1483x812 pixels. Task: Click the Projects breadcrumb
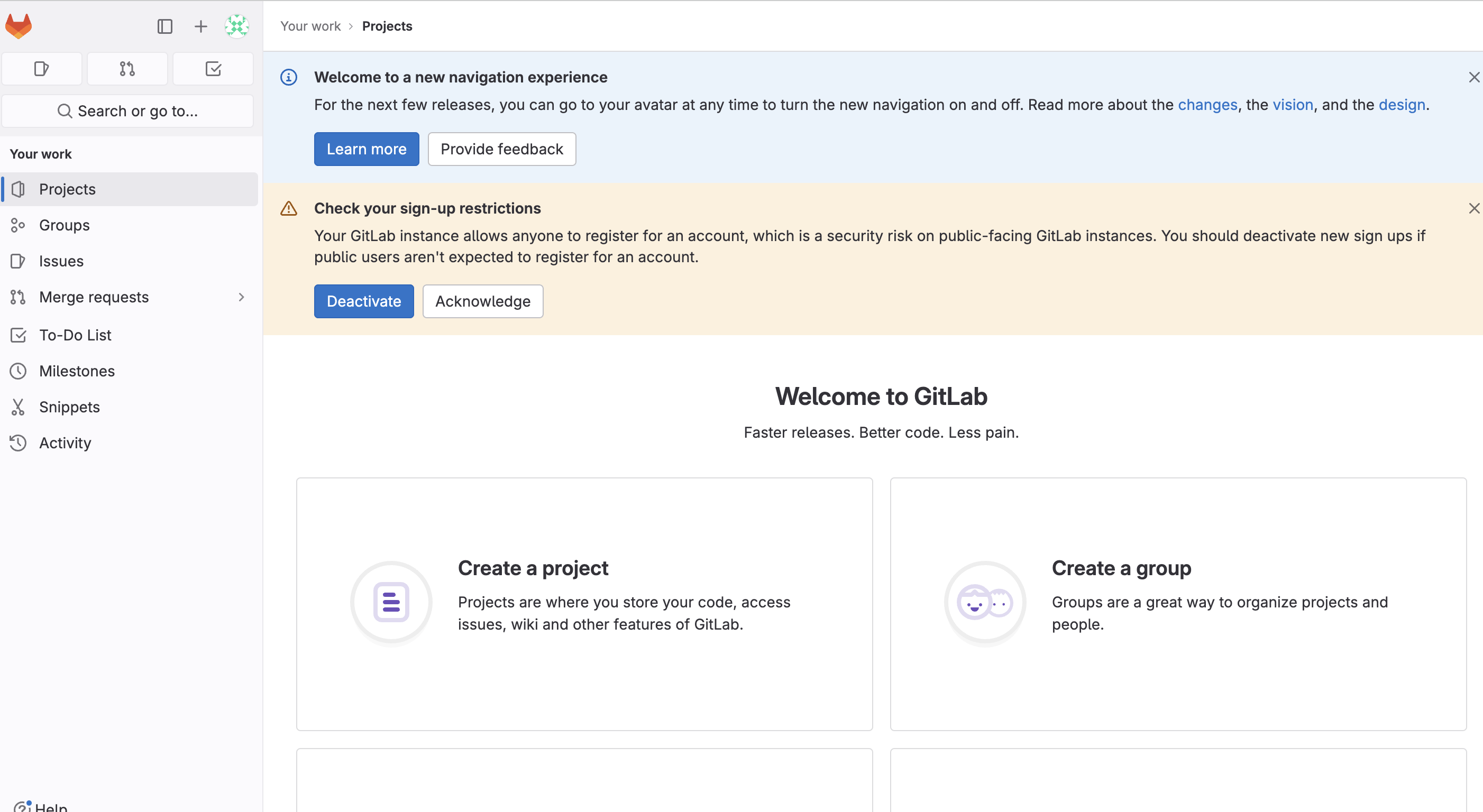[x=387, y=26]
